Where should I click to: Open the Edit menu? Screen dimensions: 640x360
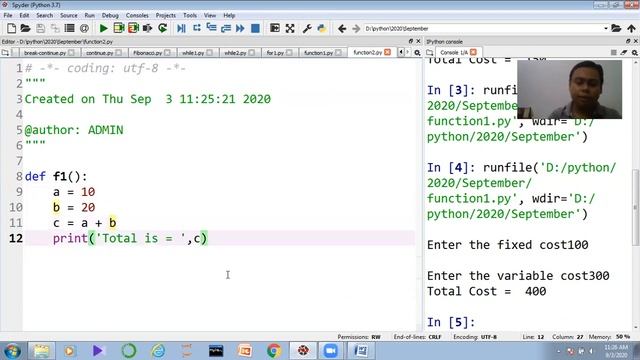pyautogui.click(x=24, y=16)
